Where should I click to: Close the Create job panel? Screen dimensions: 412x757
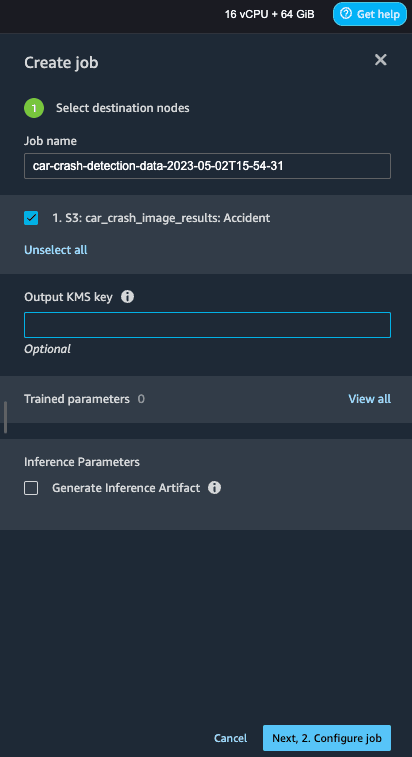[381, 60]
